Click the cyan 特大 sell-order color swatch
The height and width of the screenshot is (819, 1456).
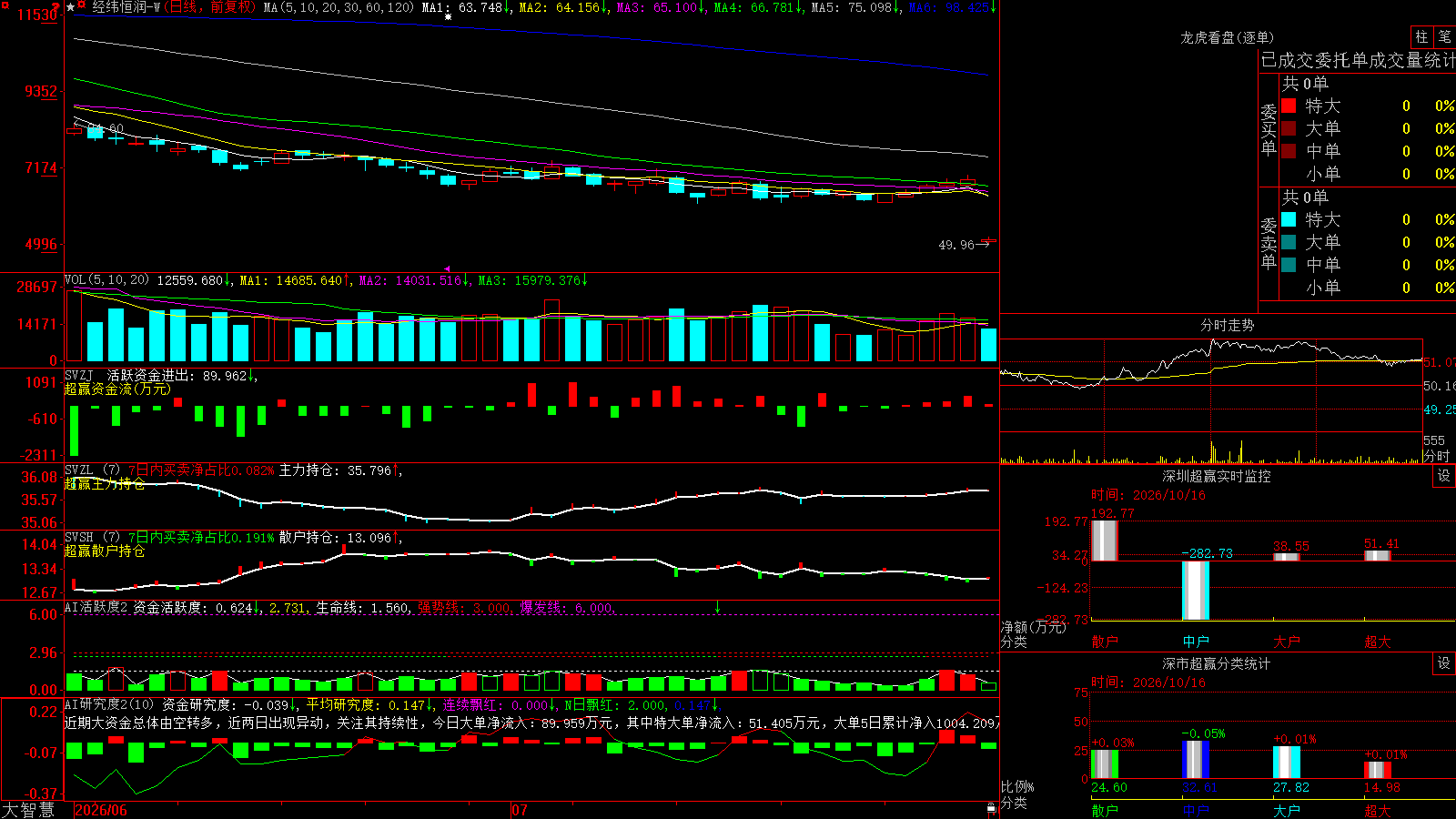(1289, 219)
